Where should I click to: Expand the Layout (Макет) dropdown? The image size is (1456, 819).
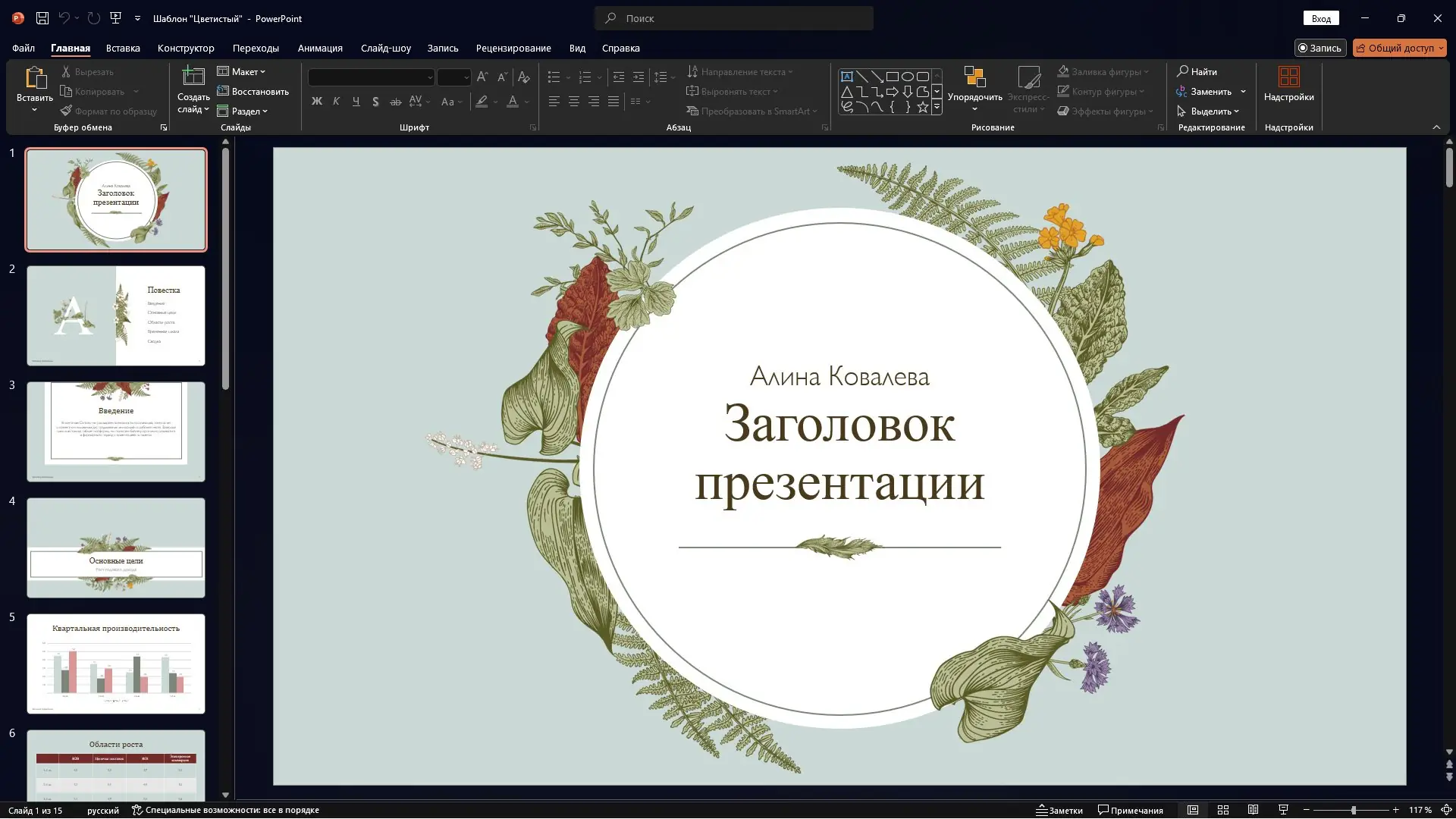click(x=242, y=71)
